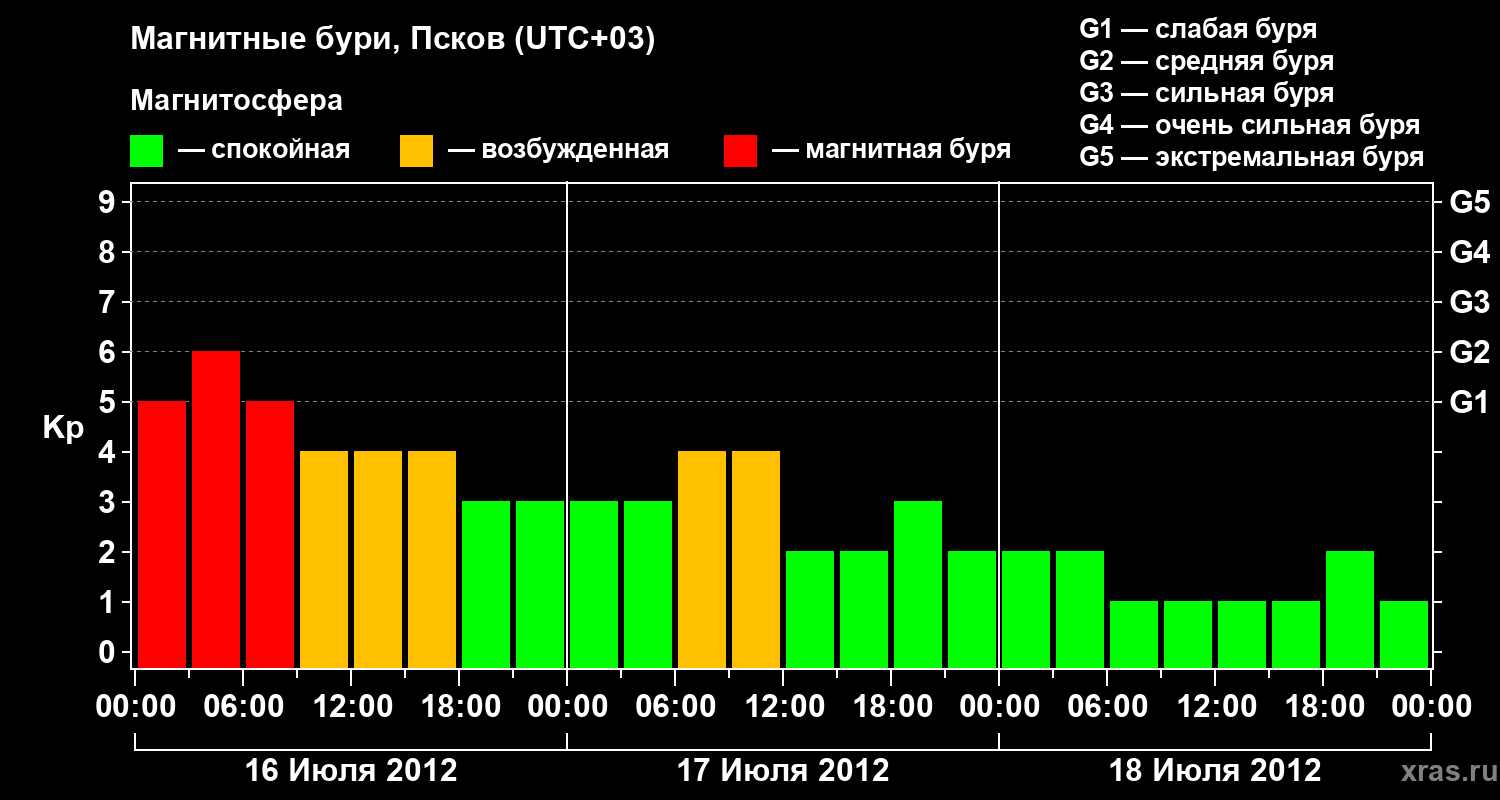Image resolution: width=1500 pixels, height=800 pixels.
Task: Click the yellow bar at 09:00–12:00 on 17 Июля
Action: (x=756, y=560)
